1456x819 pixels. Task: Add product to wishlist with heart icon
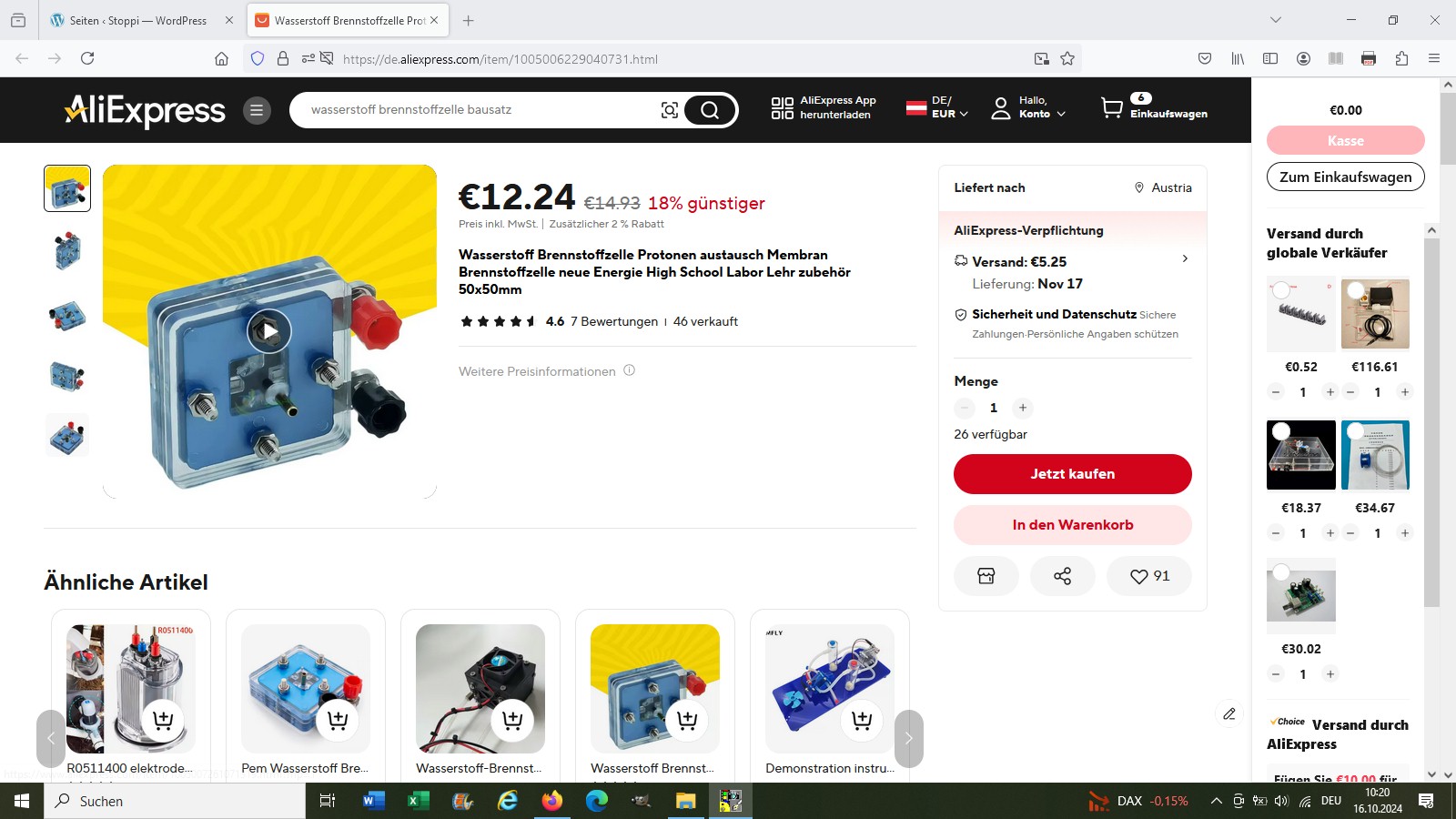1148,576
